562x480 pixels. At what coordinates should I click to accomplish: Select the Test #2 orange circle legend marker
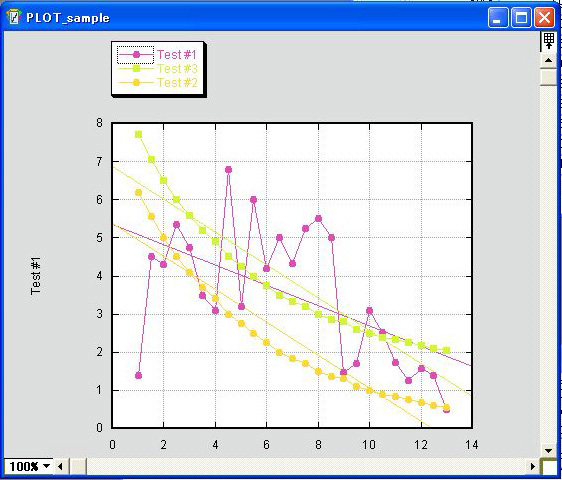(136, 83)
